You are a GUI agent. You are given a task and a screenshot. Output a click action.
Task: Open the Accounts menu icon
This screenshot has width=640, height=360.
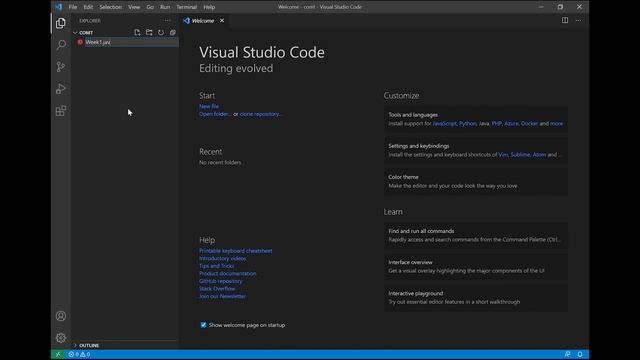61,316
